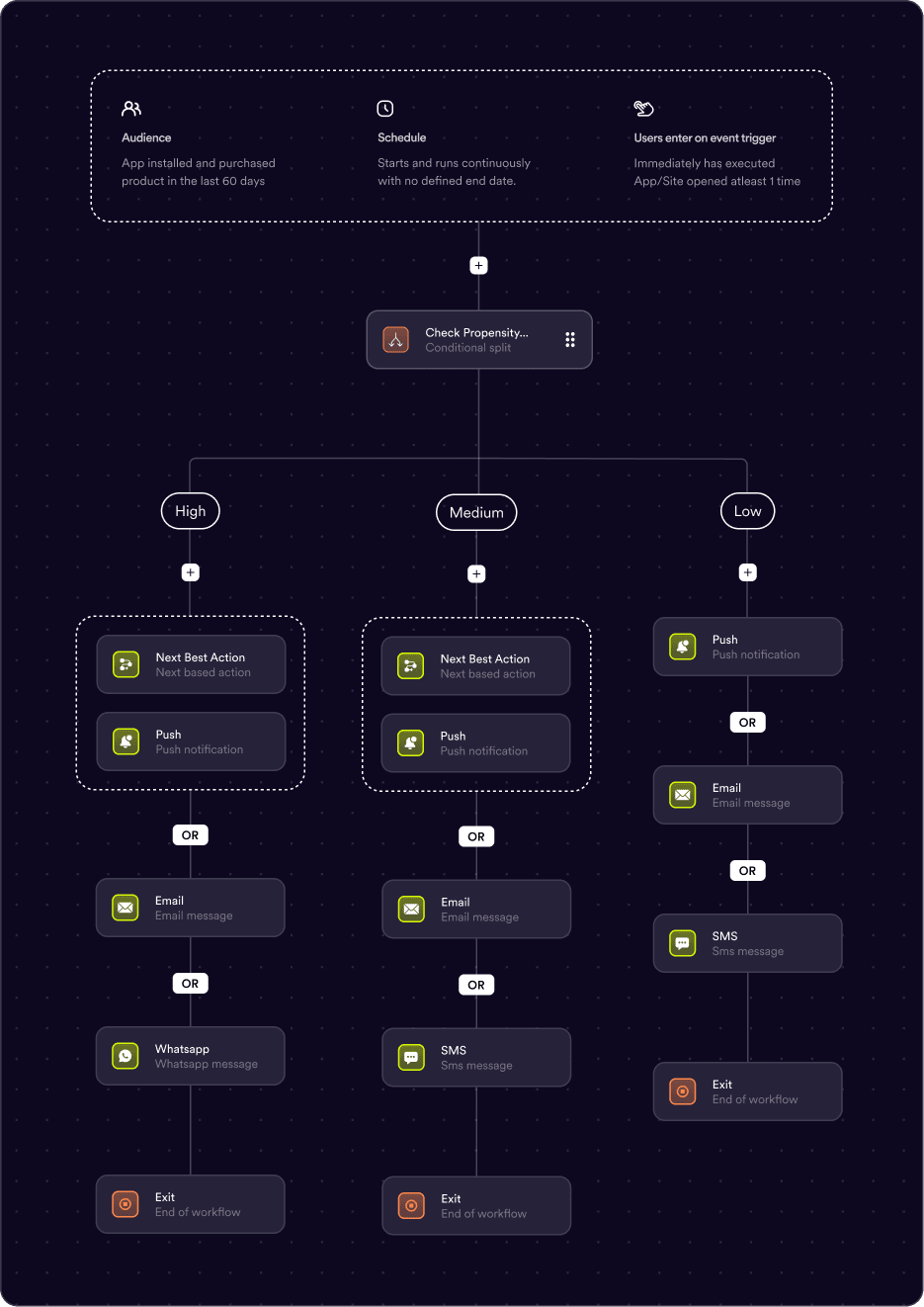Add a step below the High branch label

point(191,572)
